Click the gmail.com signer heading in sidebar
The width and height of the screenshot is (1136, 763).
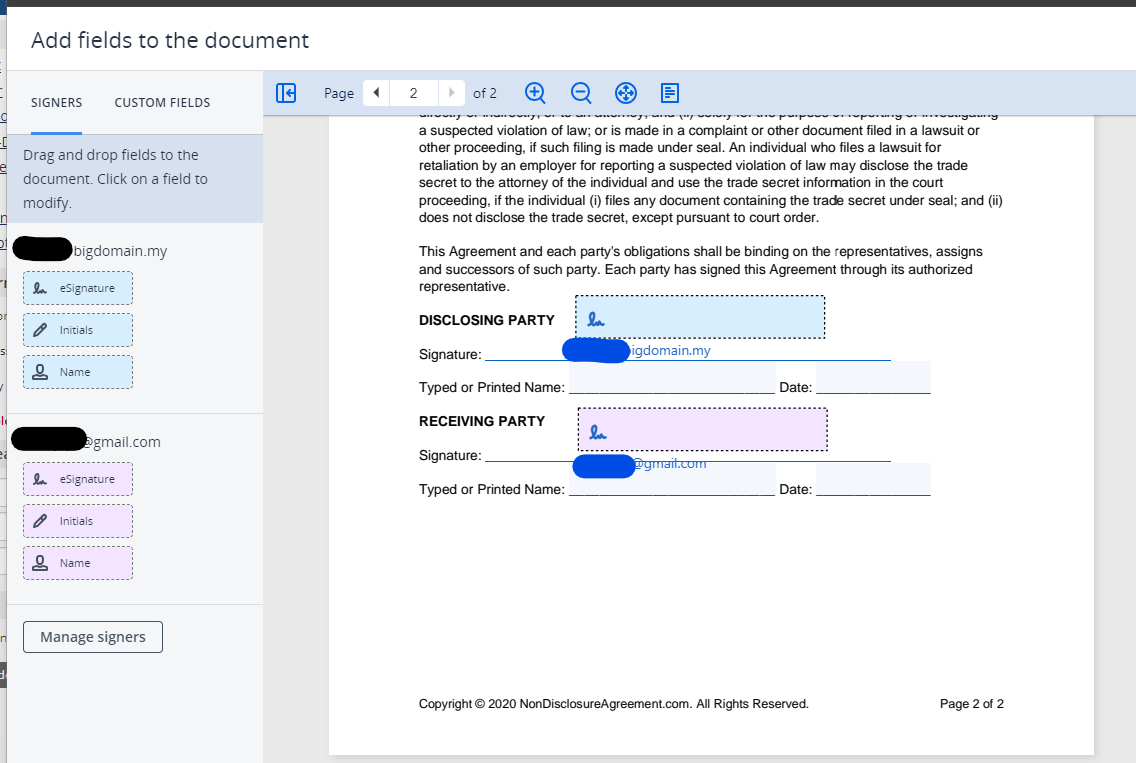tap(120, 442)
